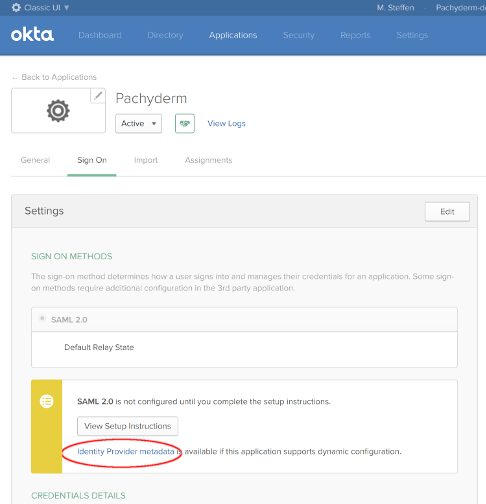The image size is (486, 504).
Task: Switch to the Import tab
Action: [146, 160]
